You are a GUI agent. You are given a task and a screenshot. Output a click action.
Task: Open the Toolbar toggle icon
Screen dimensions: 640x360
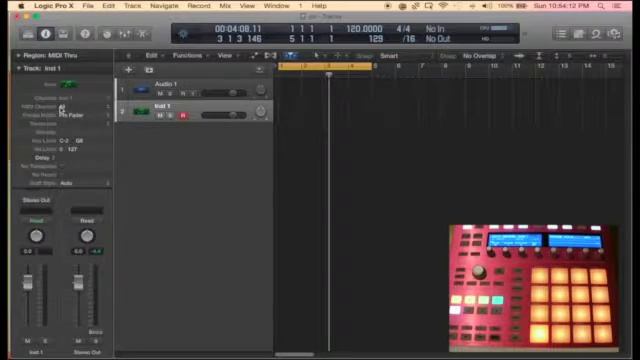point(63,34)
